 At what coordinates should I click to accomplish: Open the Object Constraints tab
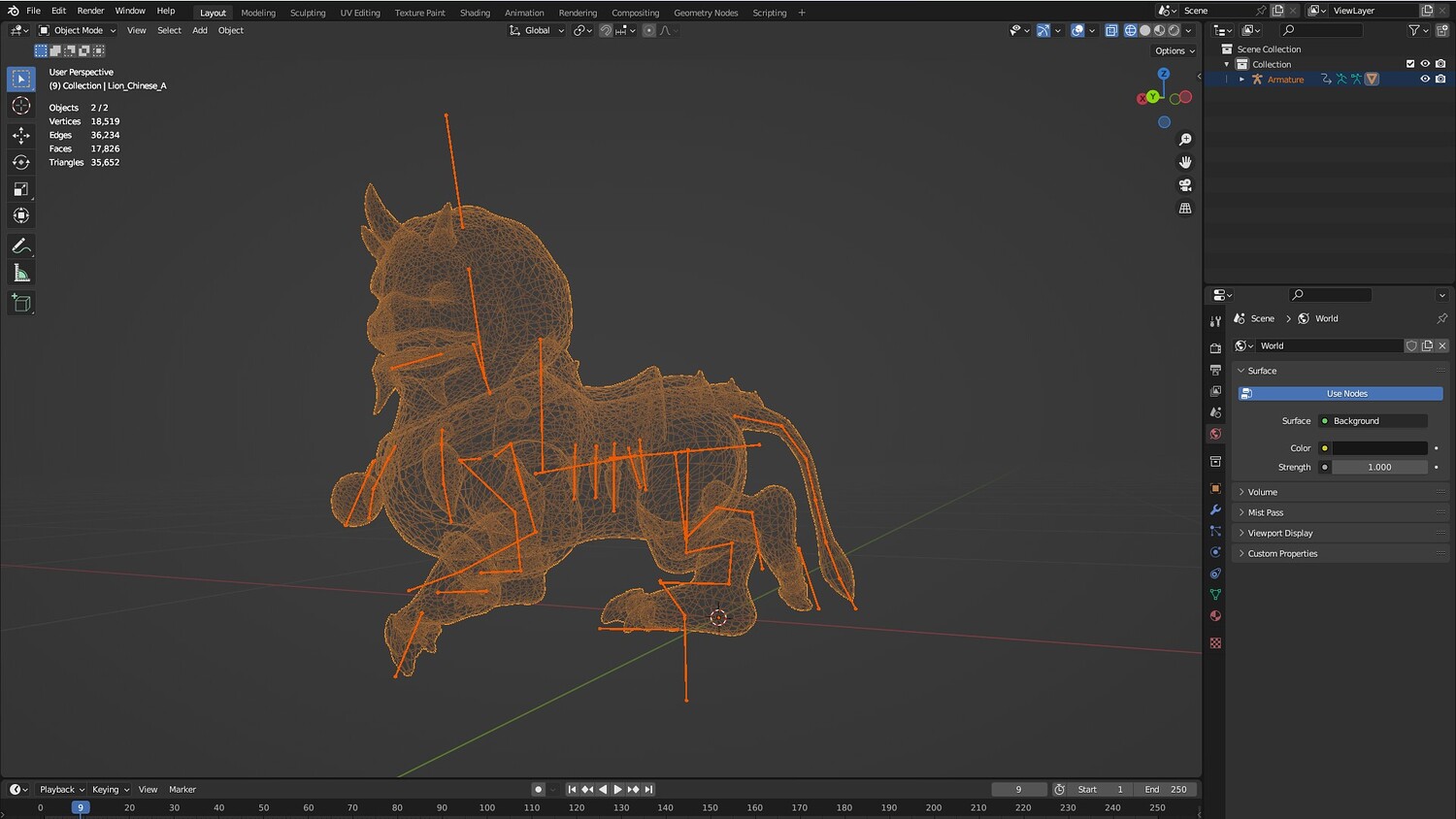[x=1215, y=573]
